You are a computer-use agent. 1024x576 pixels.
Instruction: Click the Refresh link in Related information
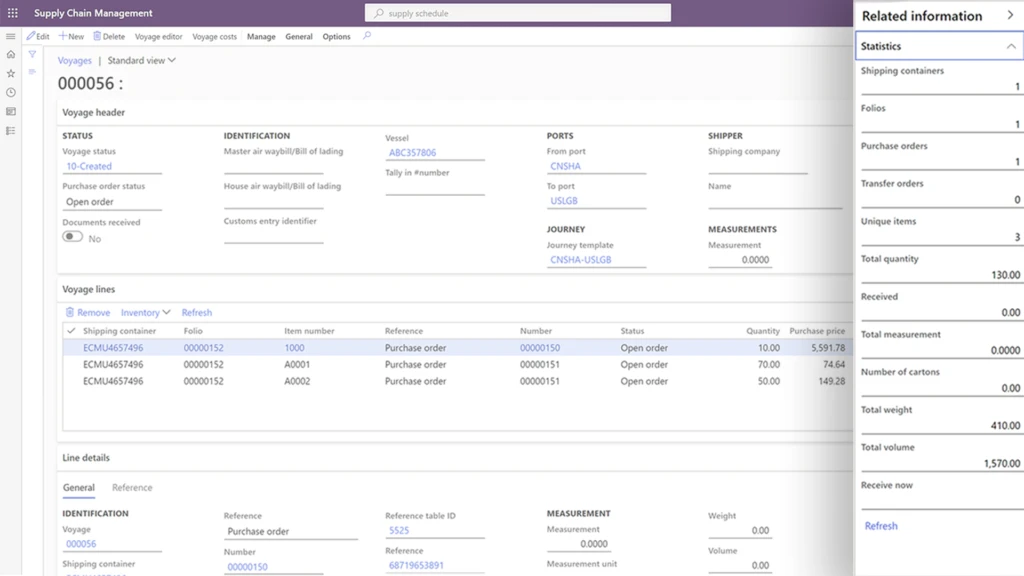tap(880, 525)
